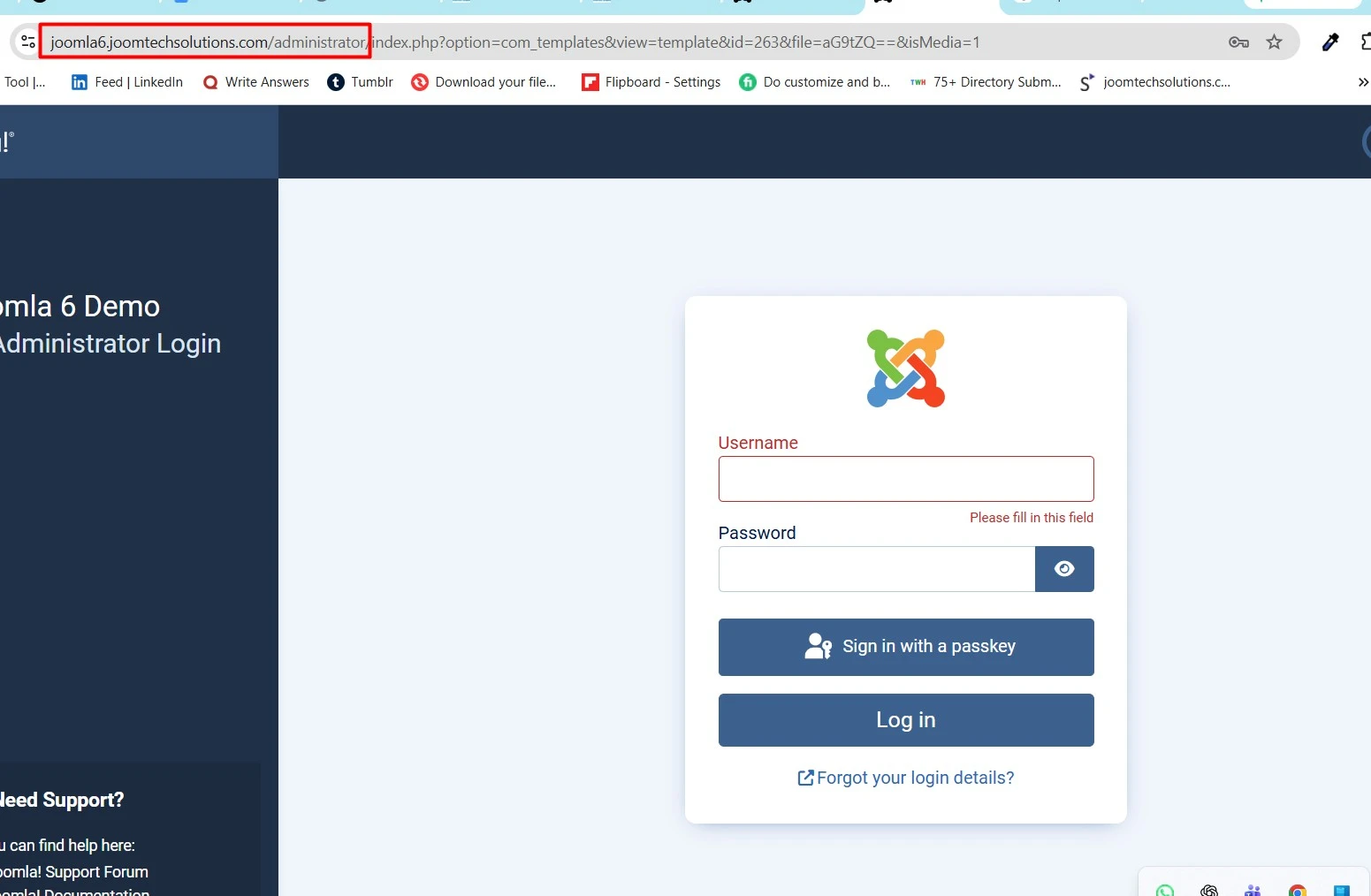Viewport: 1371px width, 896px height.
Task: Open the Joomla! Support Forum link
Action: (74, 872)
